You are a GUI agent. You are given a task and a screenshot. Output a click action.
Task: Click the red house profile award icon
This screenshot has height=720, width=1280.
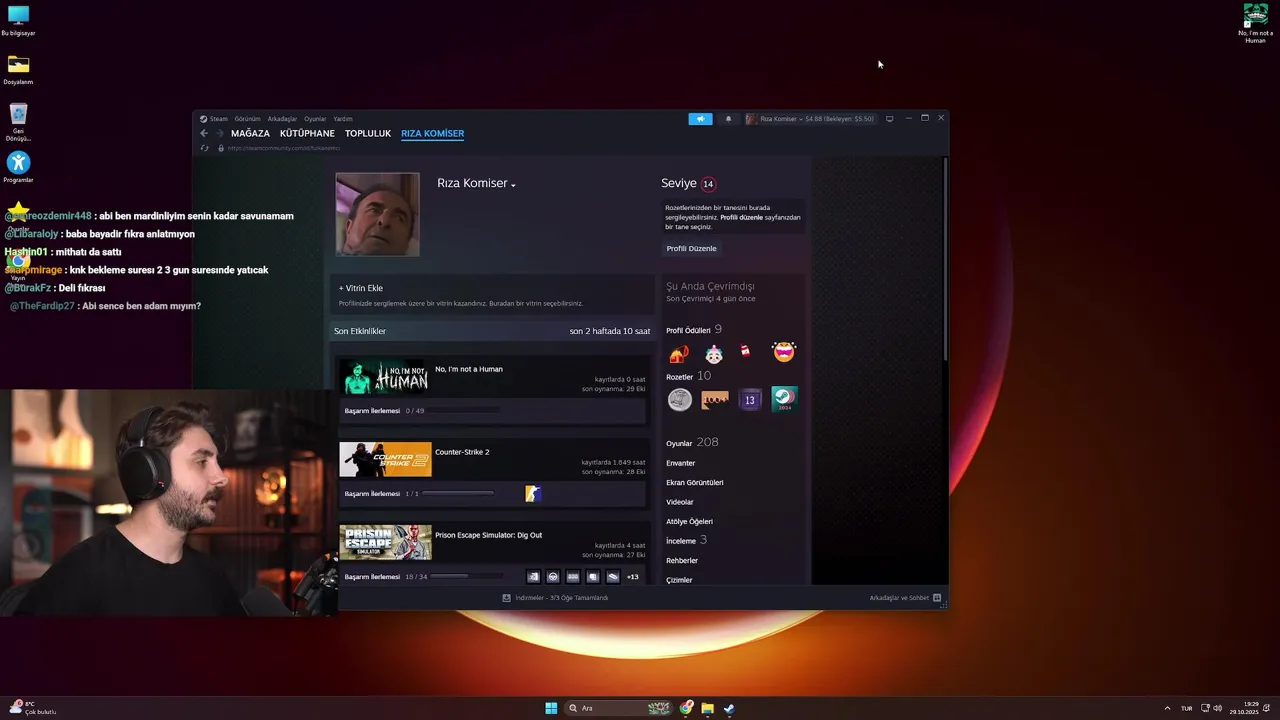(679, 353)
